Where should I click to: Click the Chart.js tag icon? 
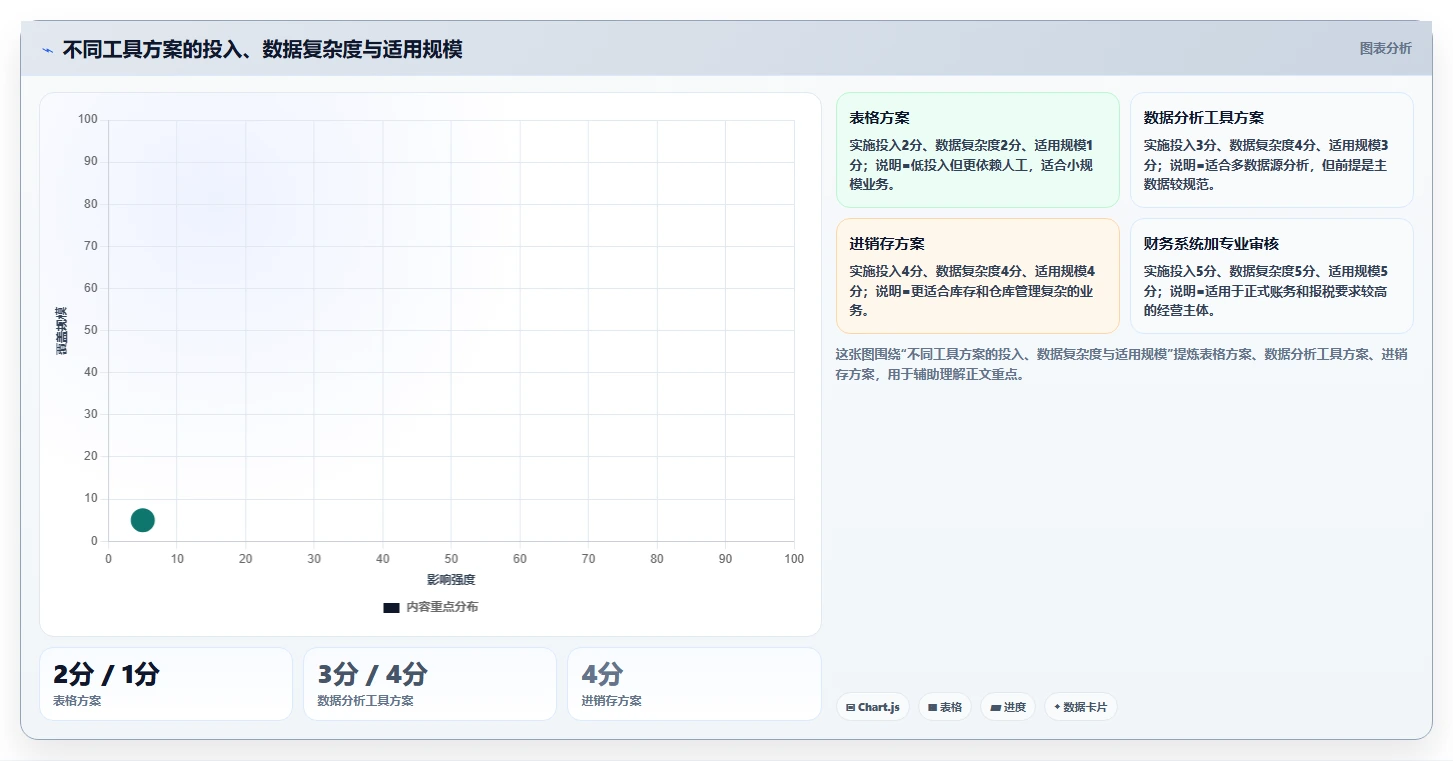coord(850,707)
